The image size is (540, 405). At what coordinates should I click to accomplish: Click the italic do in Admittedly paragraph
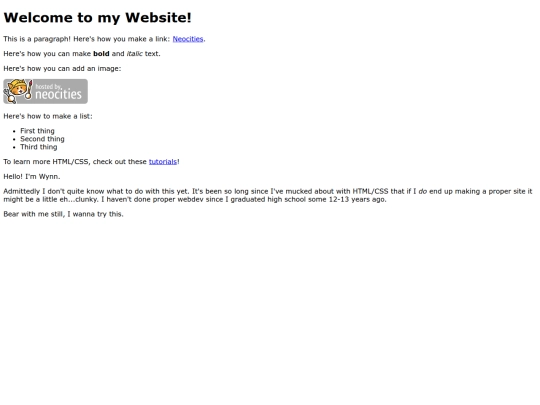[423, 191]
